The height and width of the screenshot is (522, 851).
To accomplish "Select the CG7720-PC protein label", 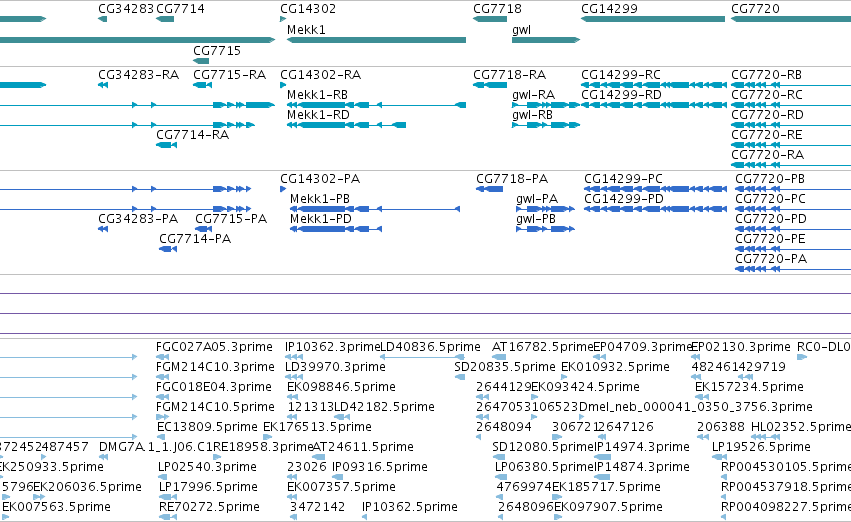I will [x=771, y=199].
